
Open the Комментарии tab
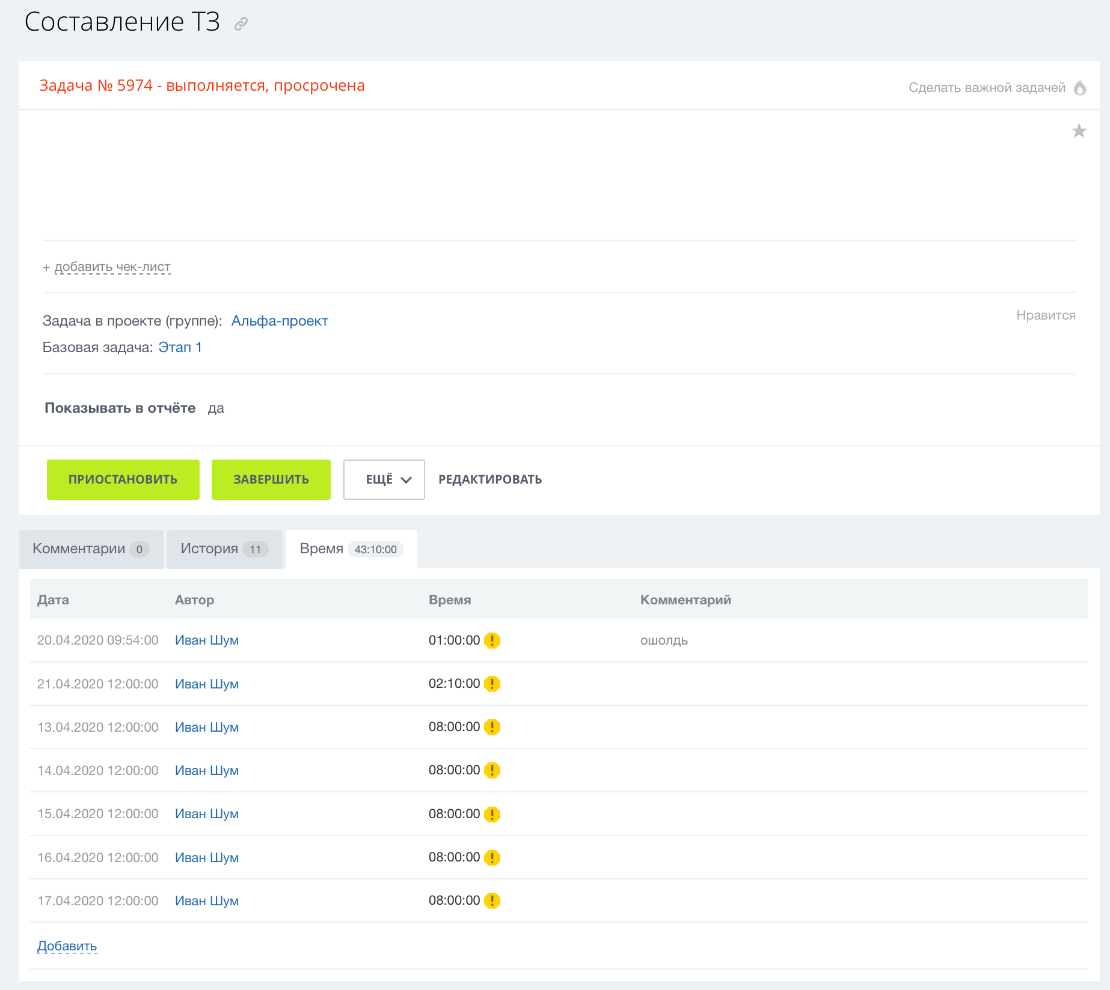click(90, 549)
